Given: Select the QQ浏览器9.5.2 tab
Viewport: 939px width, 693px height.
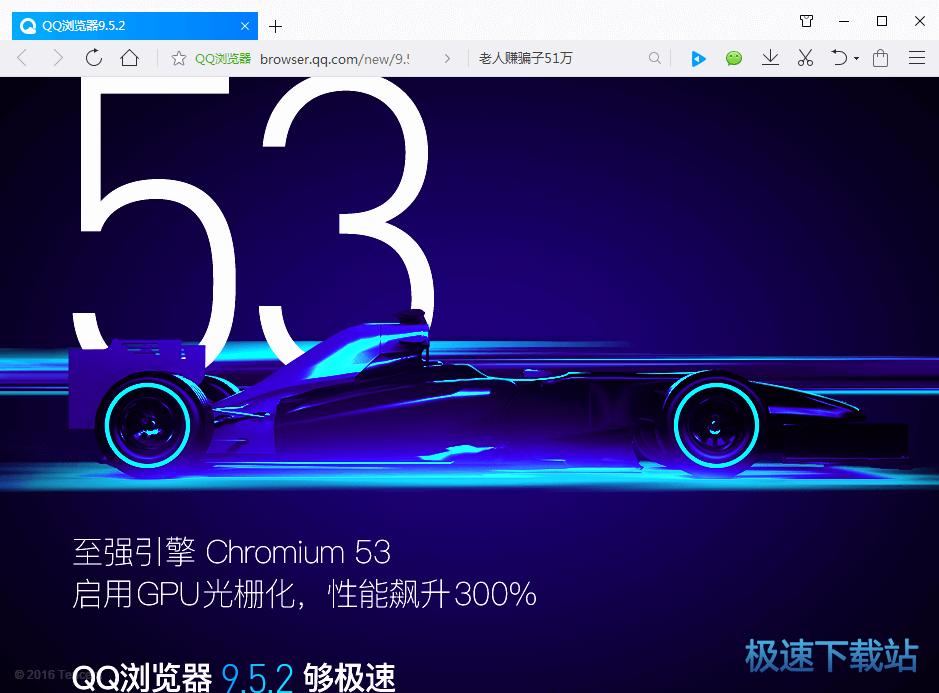Looking at the screenshot, I should click(130, 25).
